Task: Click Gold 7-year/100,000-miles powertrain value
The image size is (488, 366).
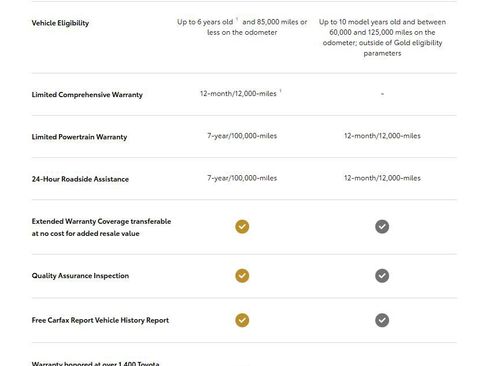Action: click(242, 136)
